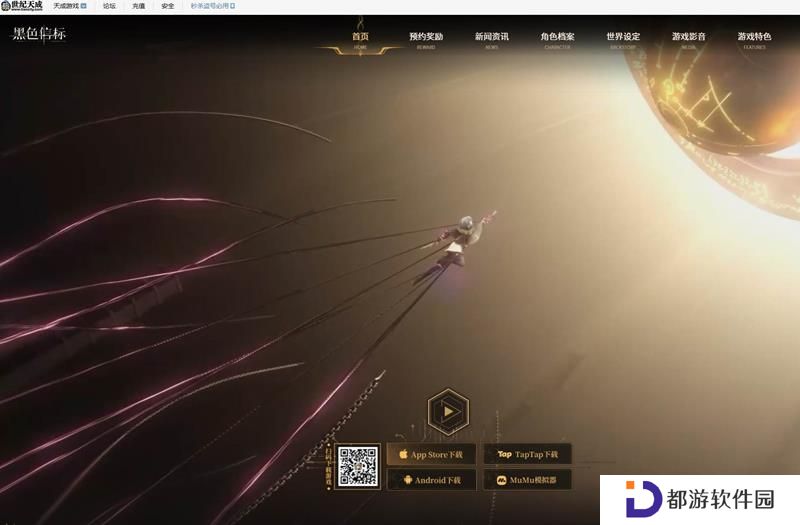
Task: Open the 安全 security link
Action: click(x=167, y=6)
